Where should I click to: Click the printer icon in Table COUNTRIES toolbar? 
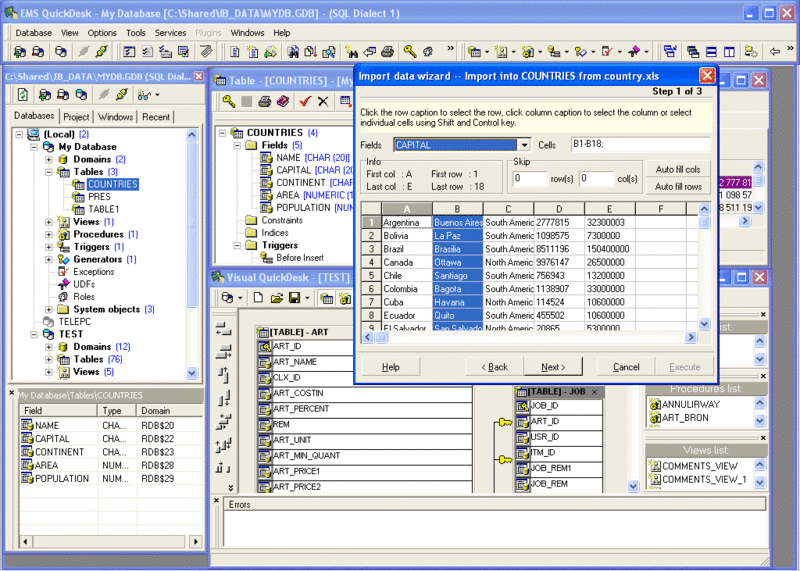(x=264, y=102)
